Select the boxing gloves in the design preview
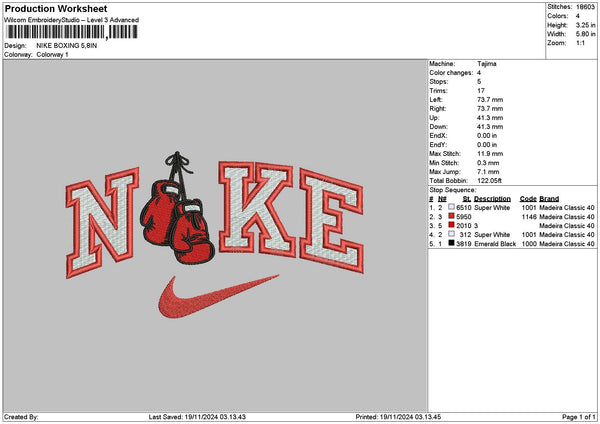 [177, 209]
